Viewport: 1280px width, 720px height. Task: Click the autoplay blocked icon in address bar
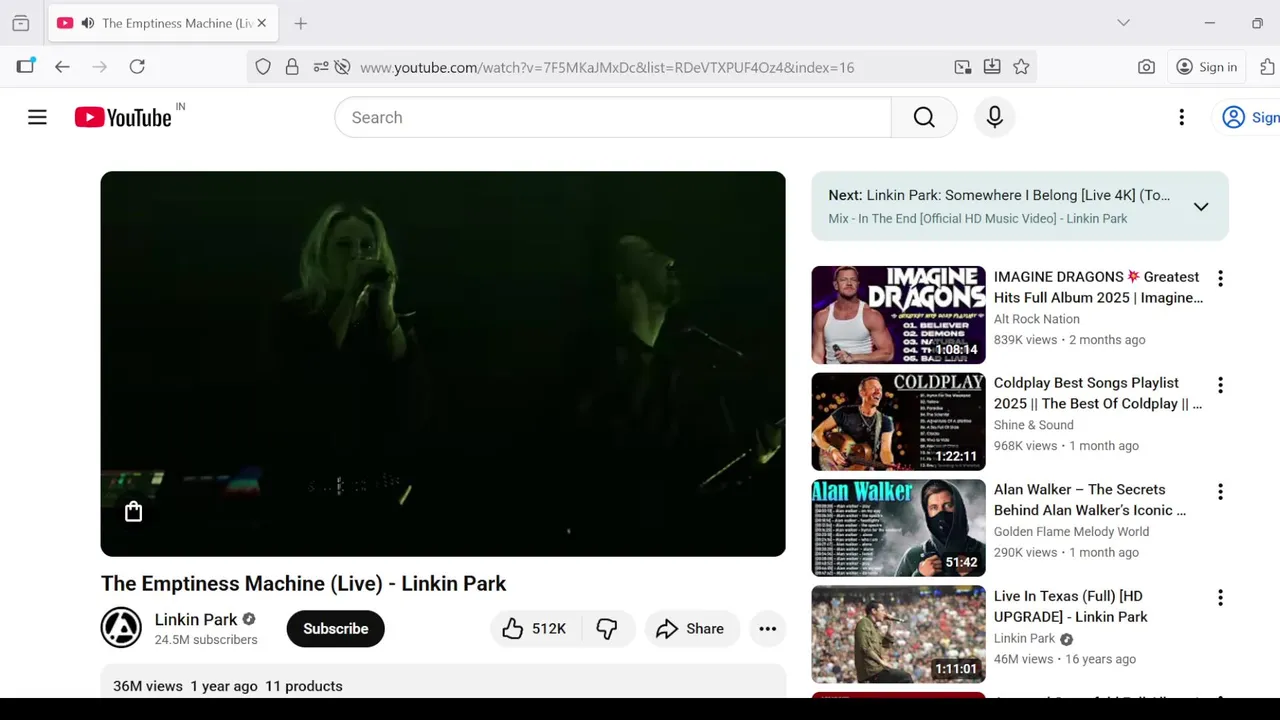point(342,67)
